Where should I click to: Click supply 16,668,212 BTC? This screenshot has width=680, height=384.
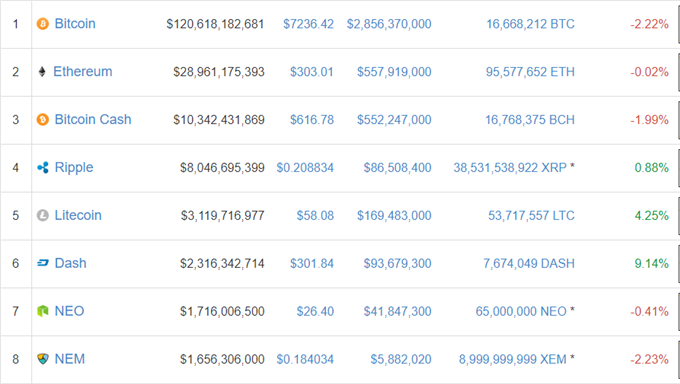[530, 24]
